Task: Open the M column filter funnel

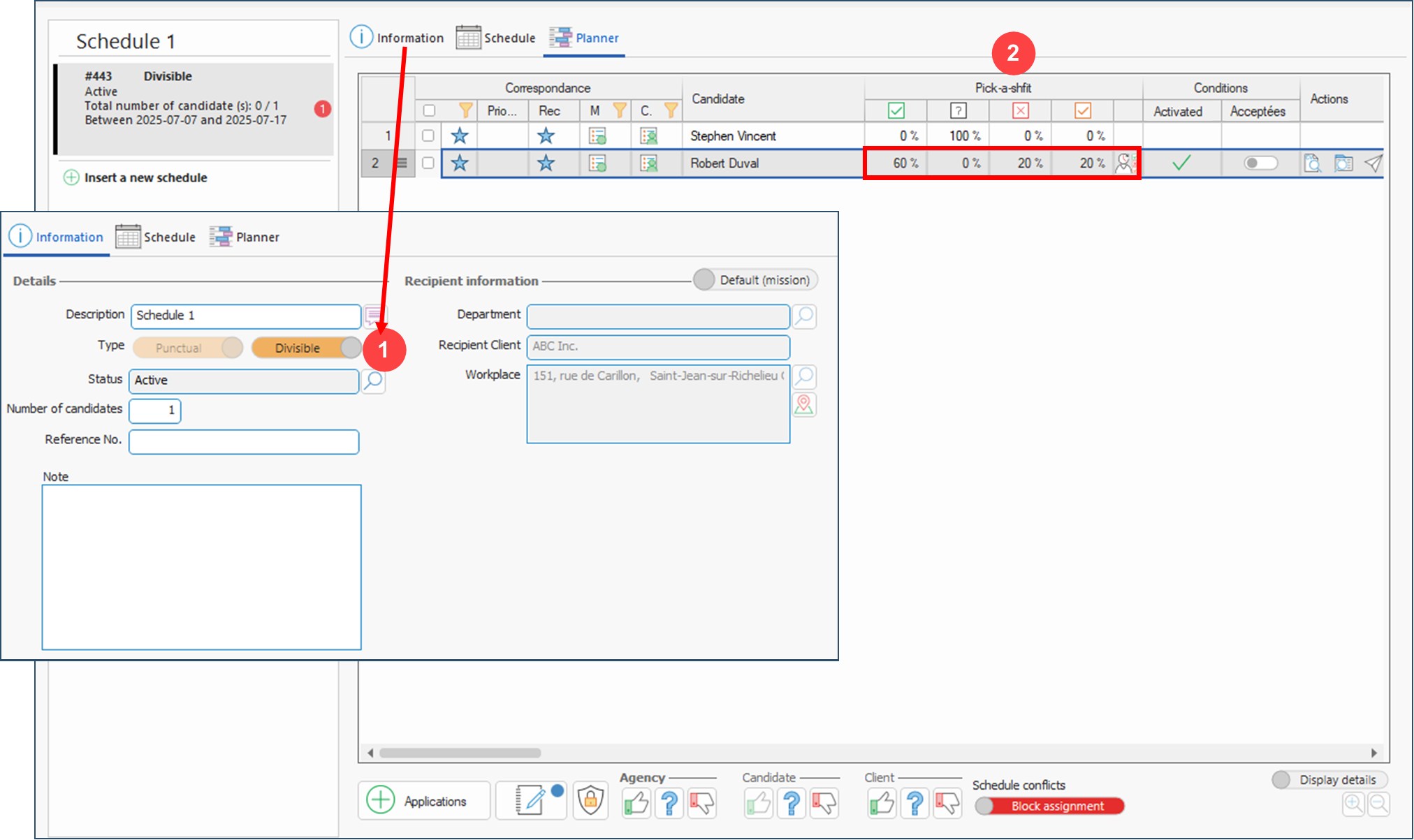Action: [x=619, y=110]
